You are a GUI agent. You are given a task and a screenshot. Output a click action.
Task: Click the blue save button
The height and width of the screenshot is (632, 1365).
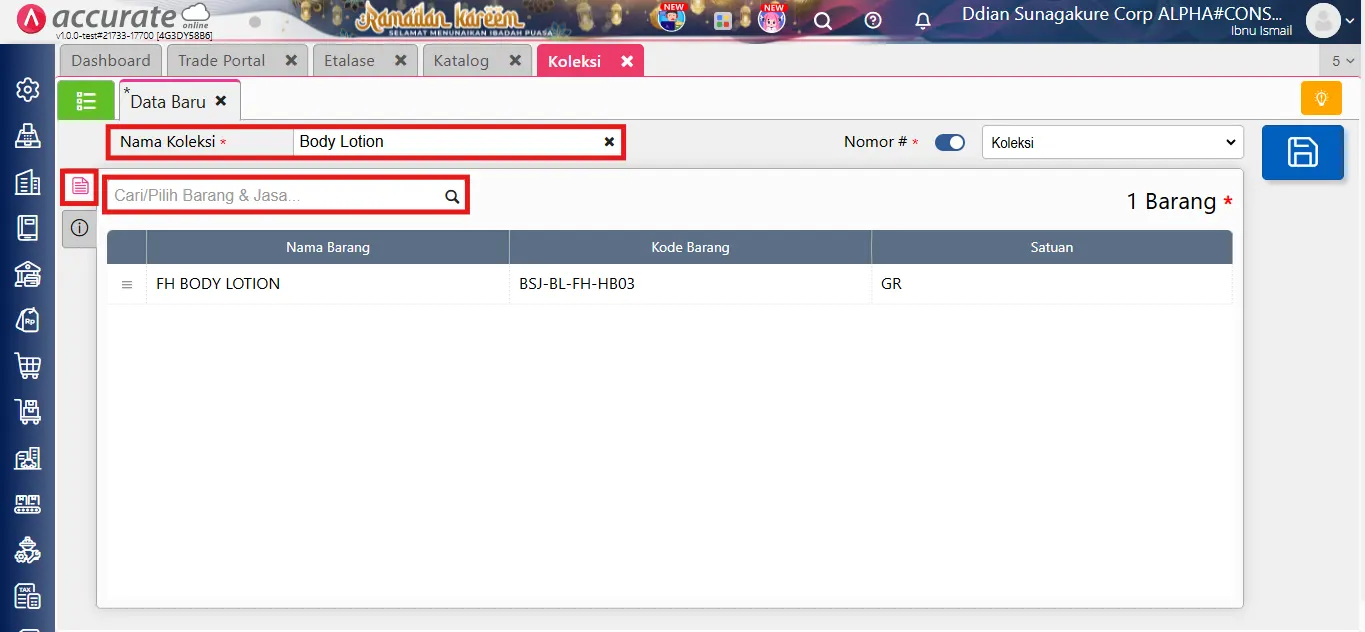tap(1302, 152)
